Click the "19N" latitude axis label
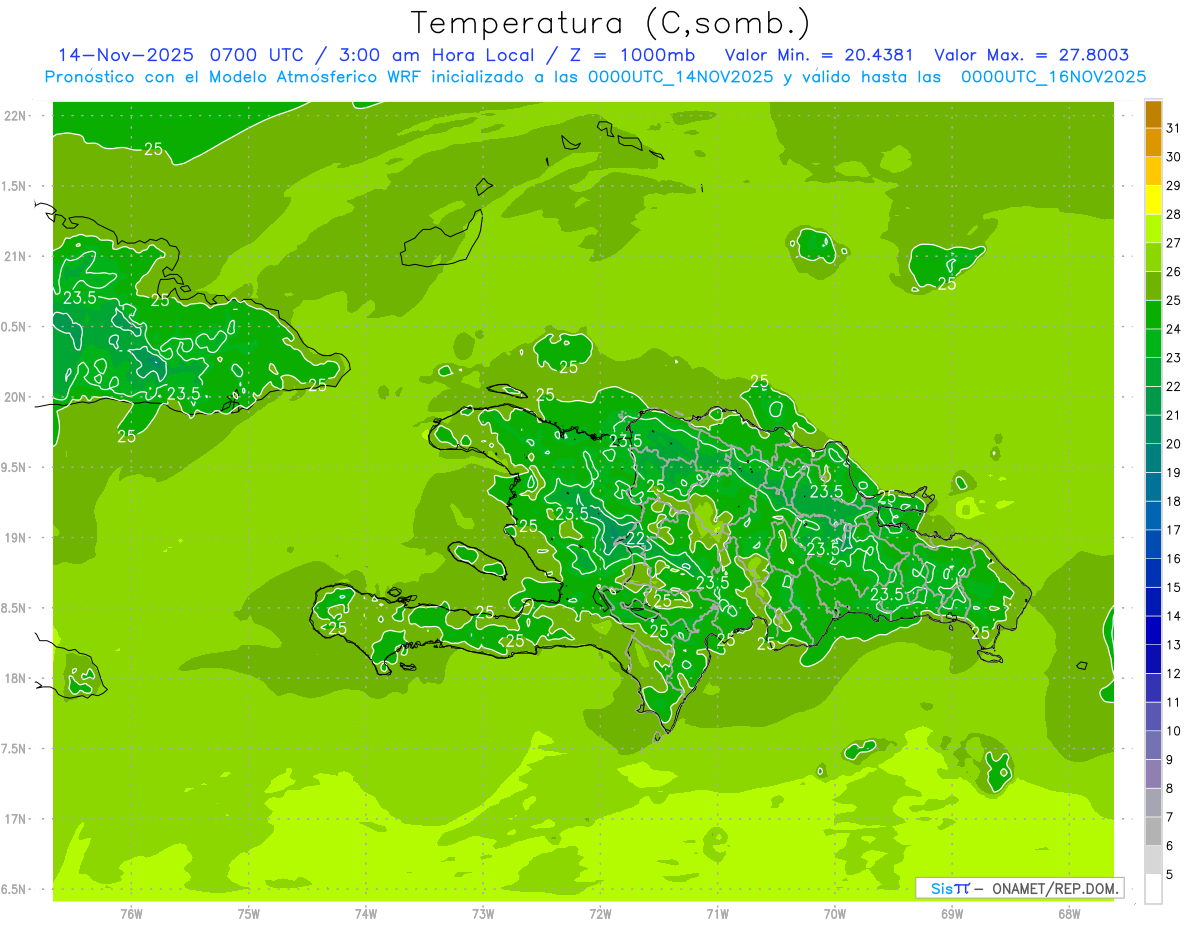1200x927 pixels. tap(16, 538)
